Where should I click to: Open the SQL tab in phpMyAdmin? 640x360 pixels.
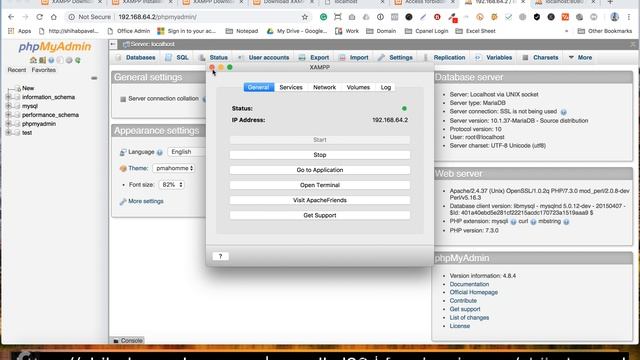coord(177,58)
